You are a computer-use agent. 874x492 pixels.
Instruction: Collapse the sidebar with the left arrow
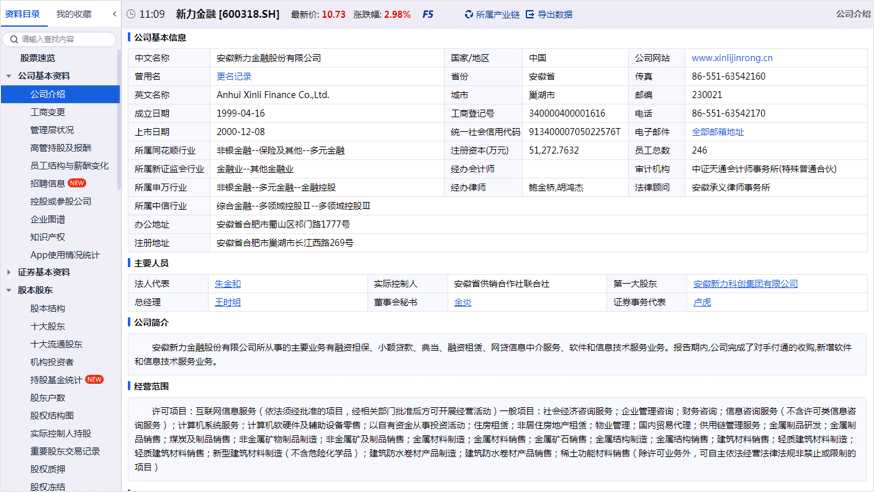pyautogui.click(x=114, y=14)
